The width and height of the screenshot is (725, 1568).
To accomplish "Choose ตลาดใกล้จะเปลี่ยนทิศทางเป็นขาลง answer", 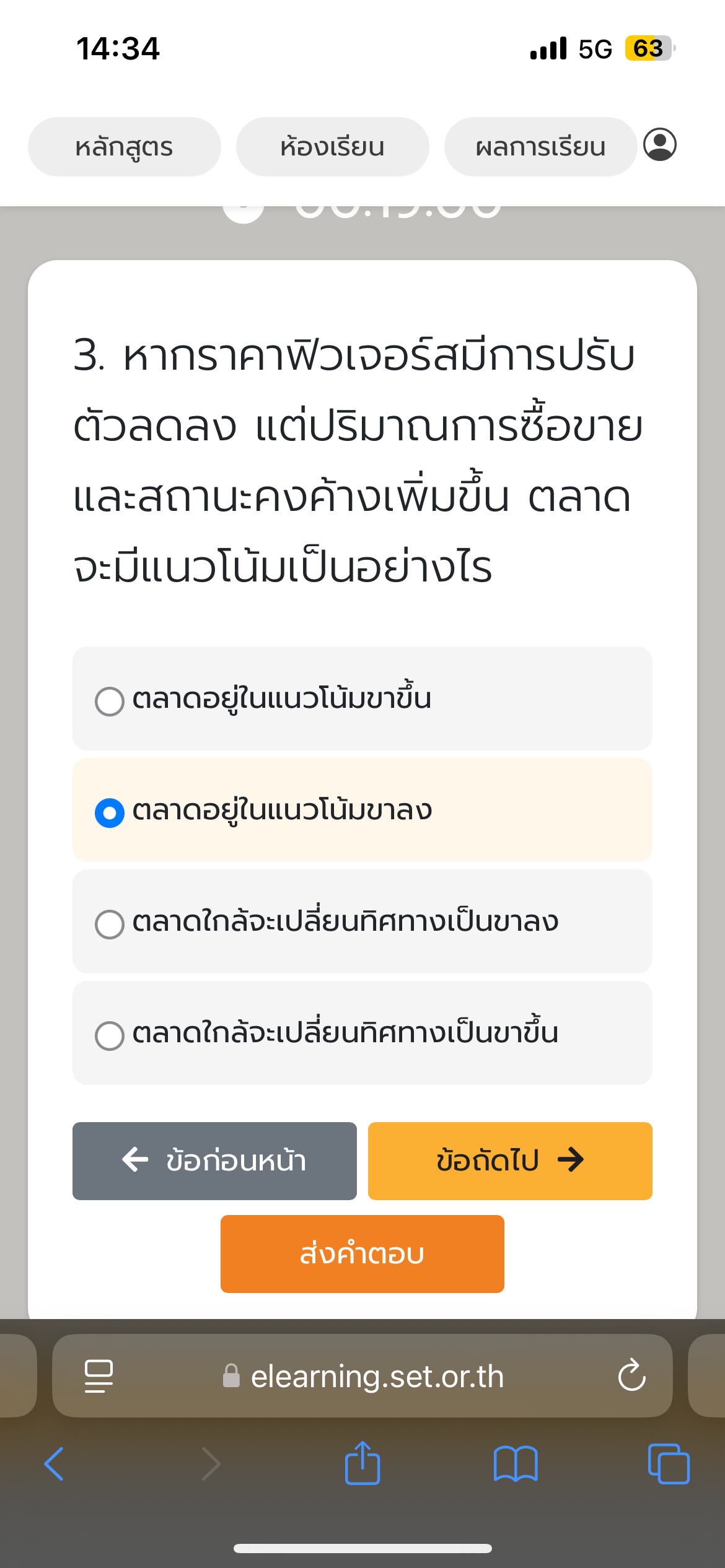I will [x=110, y=924].
